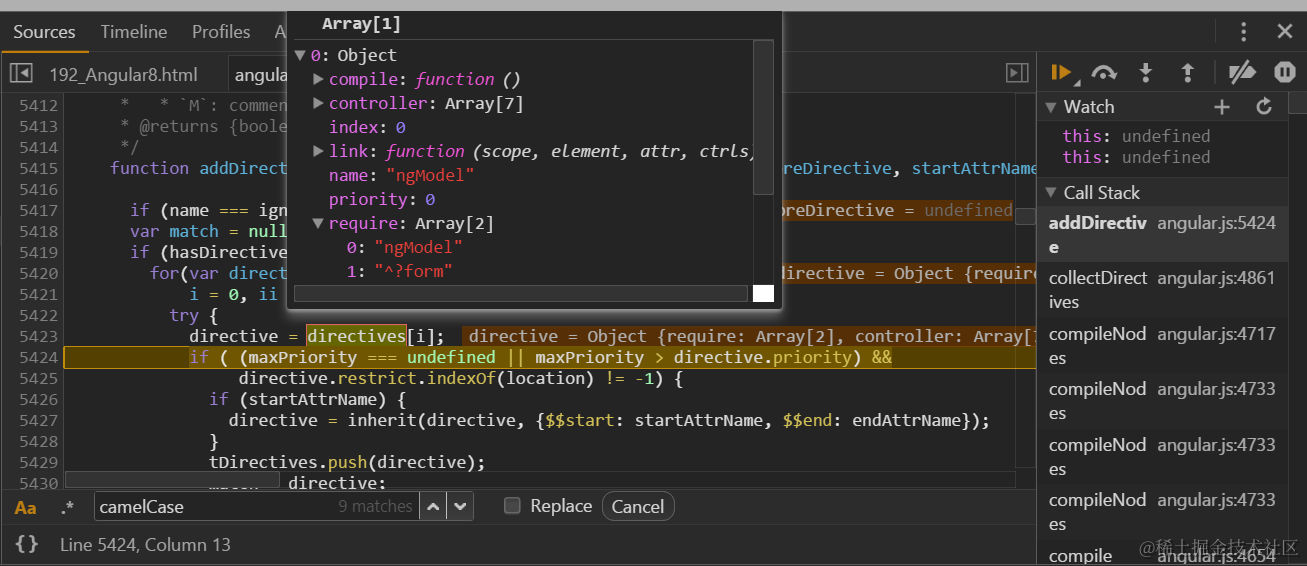The width and height of the screenshot is (1307, 566).
Task: Step into next function call
Action: click(x=1146, y=73)
